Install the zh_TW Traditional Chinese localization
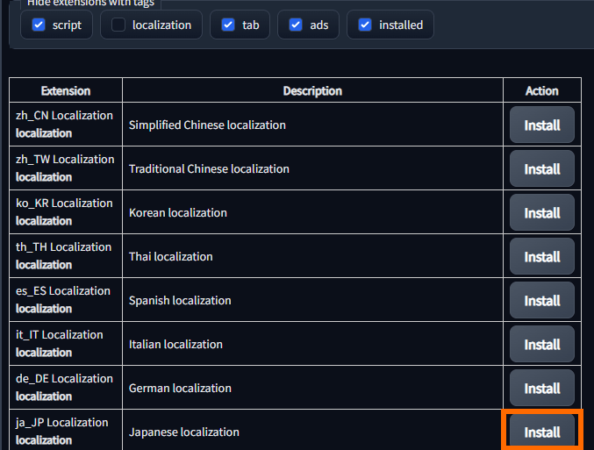Viewport: 594px width, 450px height. point(542,169)
